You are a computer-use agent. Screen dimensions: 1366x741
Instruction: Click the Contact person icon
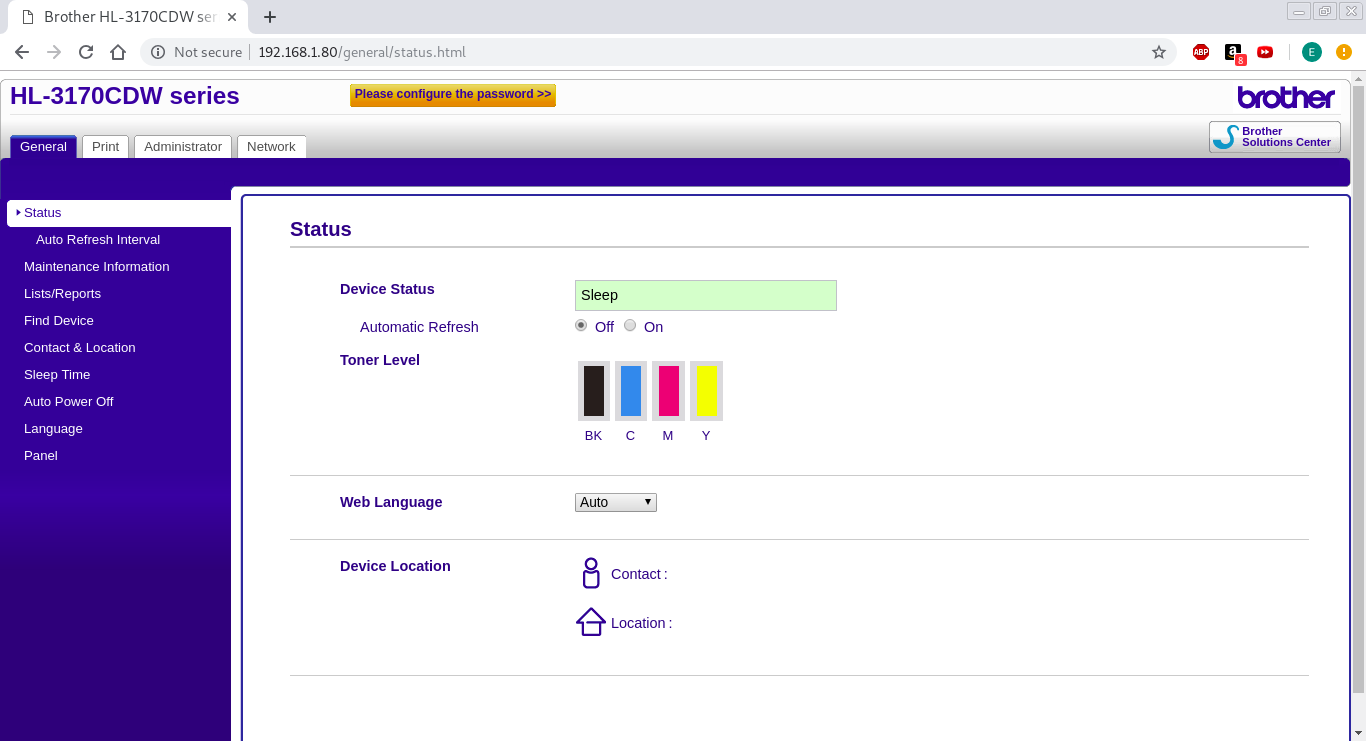tap(591, 573)
